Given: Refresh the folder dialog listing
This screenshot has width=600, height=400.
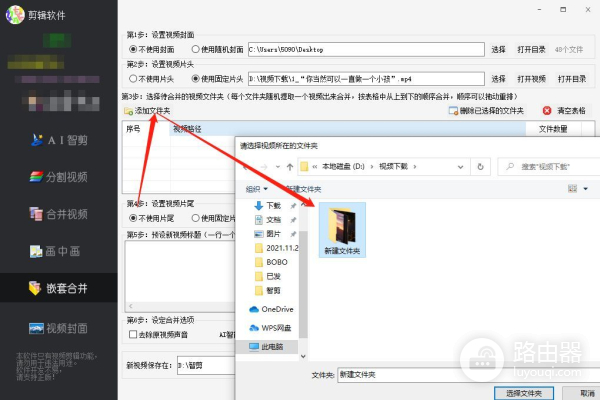Looking at the screenshot, I should tap(481, 167).
